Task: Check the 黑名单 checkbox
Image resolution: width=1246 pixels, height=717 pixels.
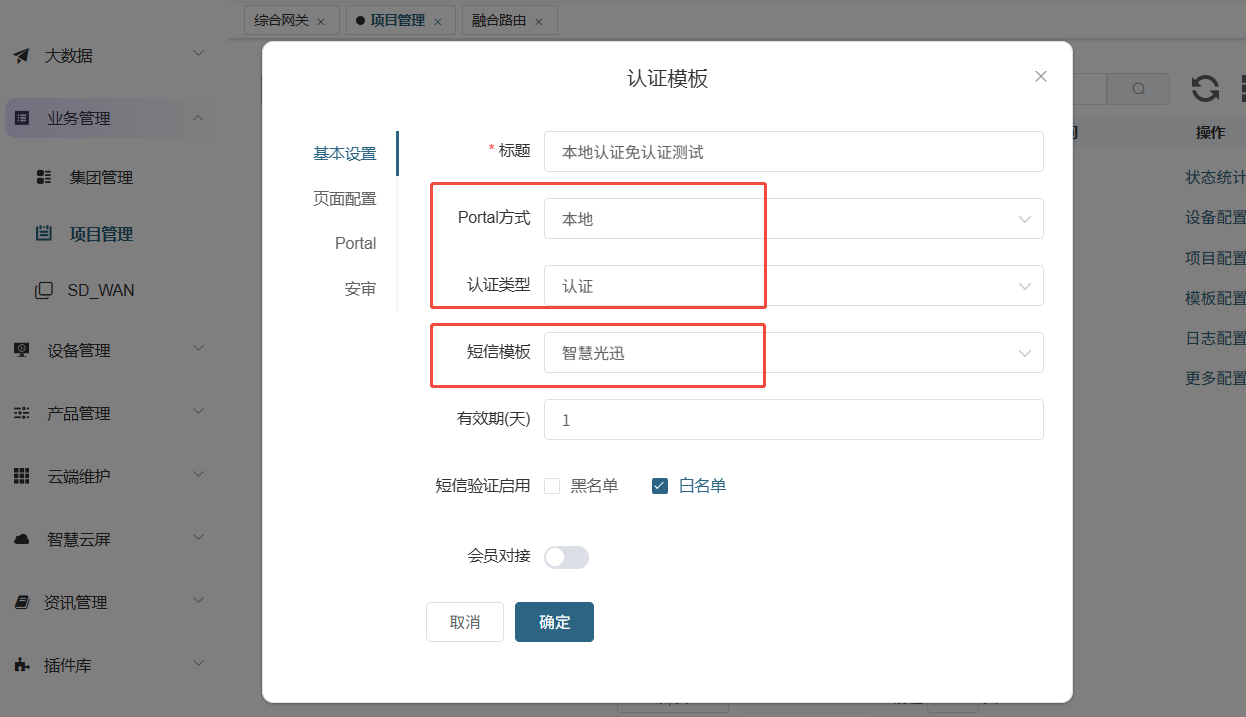Action: pos(552,486)
